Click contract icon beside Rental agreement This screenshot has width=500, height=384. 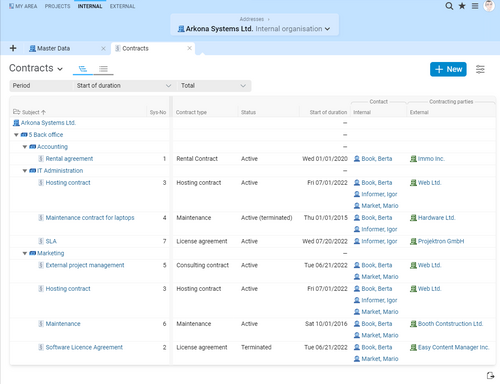[41, 159]
